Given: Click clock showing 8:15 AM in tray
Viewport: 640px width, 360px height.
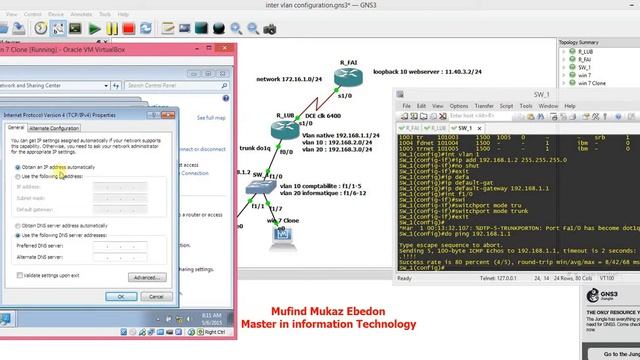Looking at the screenshot, I should (212, 319).
